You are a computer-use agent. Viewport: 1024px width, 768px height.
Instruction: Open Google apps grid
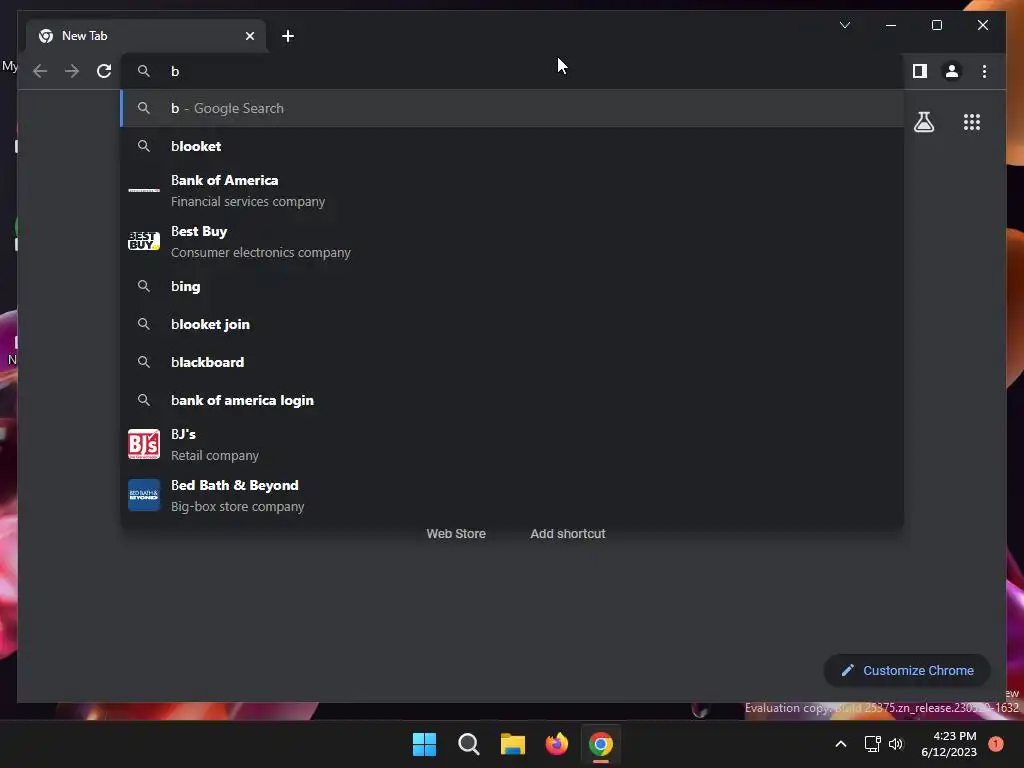tap(972, 122)
